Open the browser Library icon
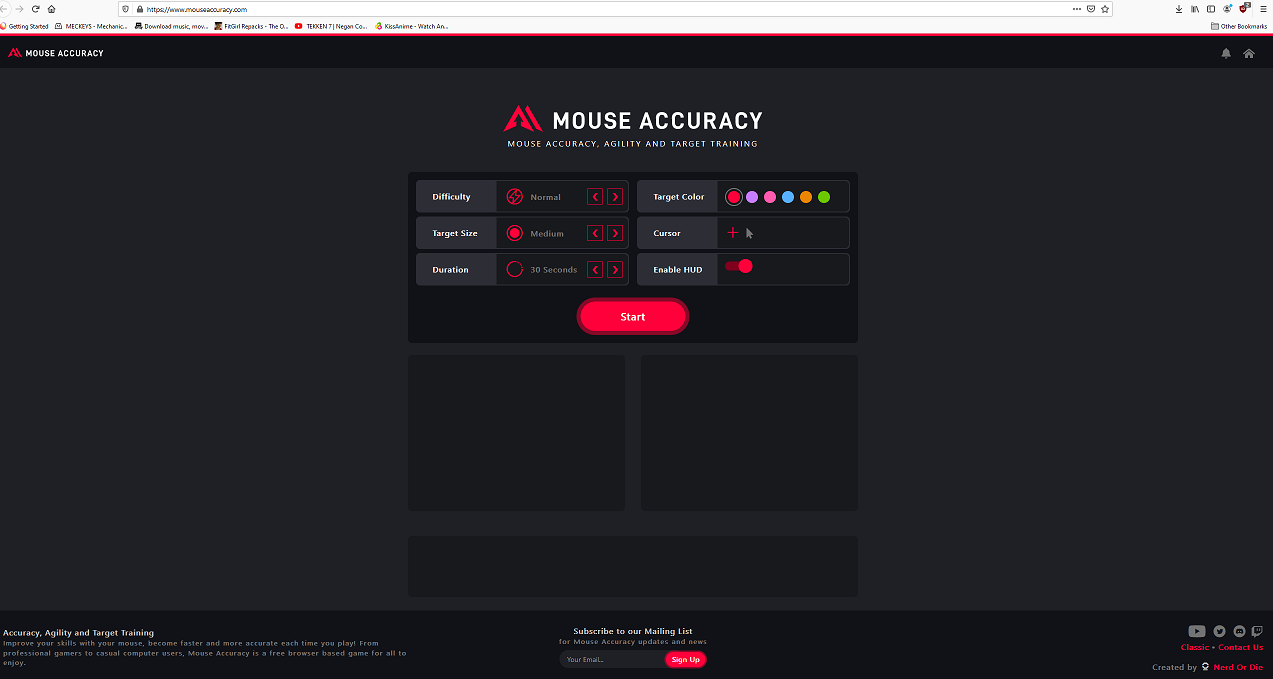Viewport: 1273px width, 679px height. 1195,9
